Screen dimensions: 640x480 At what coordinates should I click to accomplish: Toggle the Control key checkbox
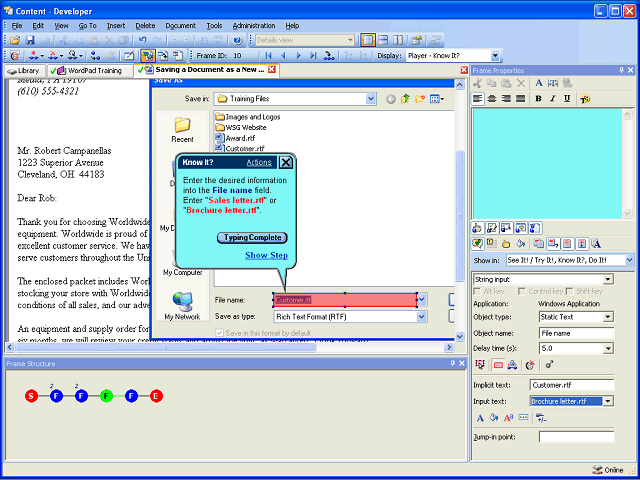pos(521,291)
